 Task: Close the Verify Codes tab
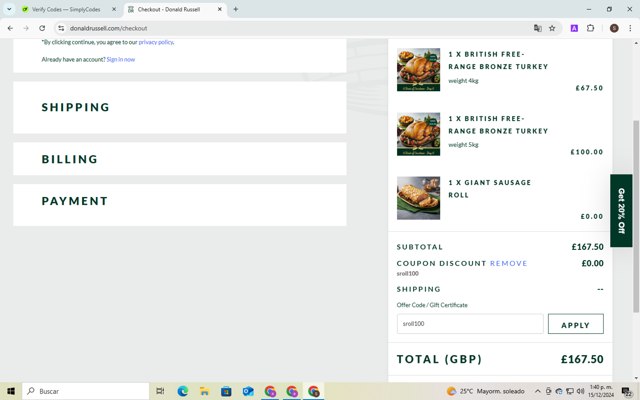coord(114,9)
